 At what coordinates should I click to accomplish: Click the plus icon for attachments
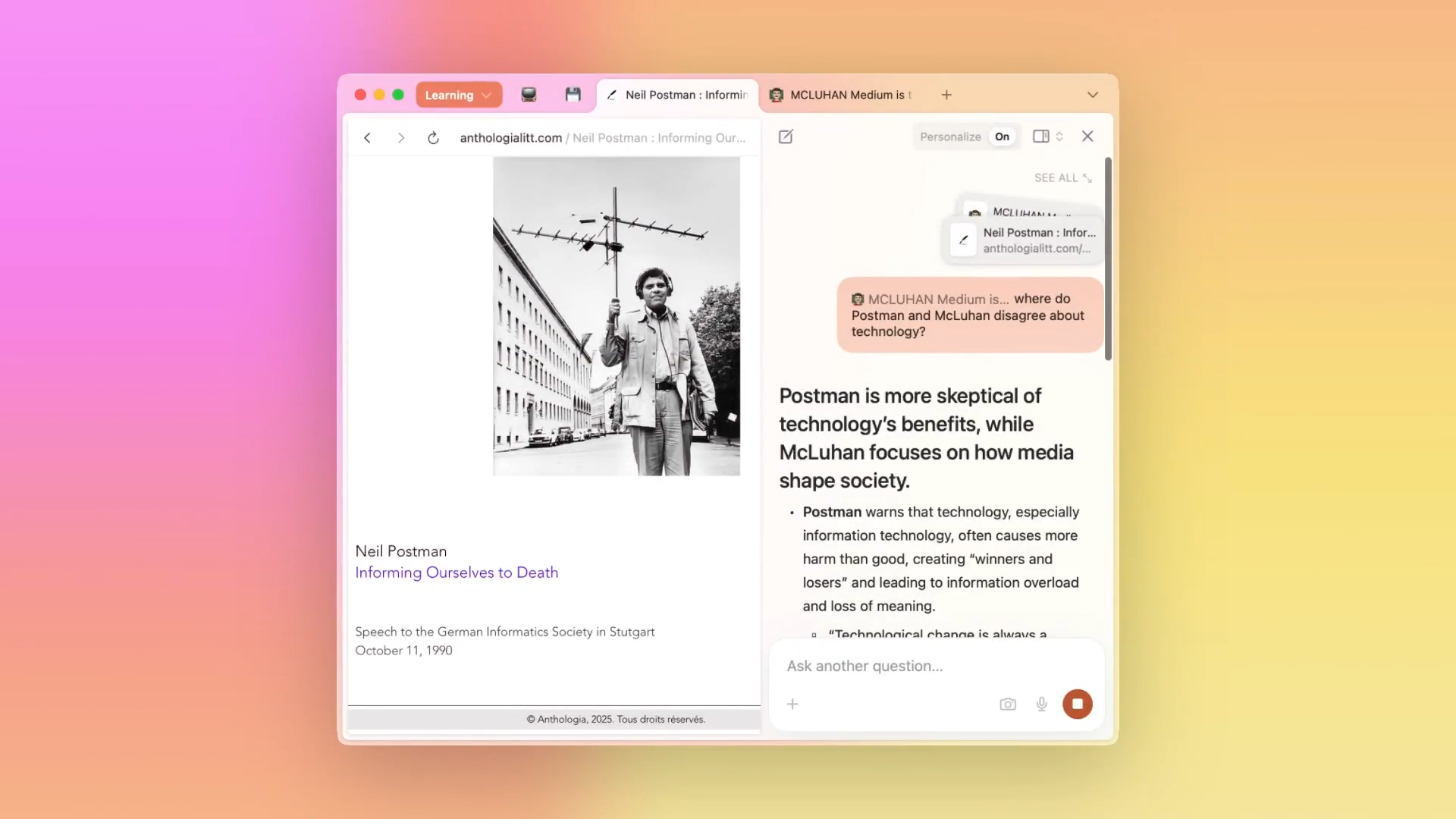(792, 704)
